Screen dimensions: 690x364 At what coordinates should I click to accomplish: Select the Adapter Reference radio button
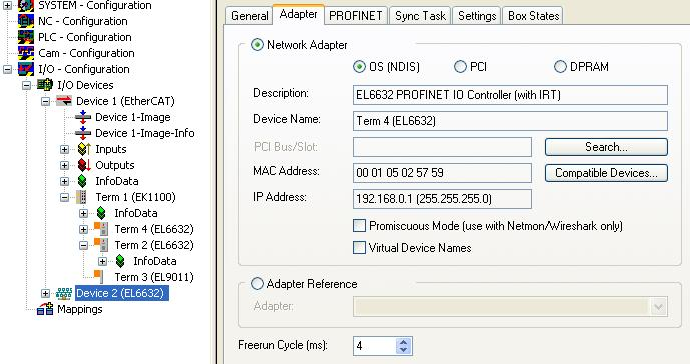pos(257,284)
